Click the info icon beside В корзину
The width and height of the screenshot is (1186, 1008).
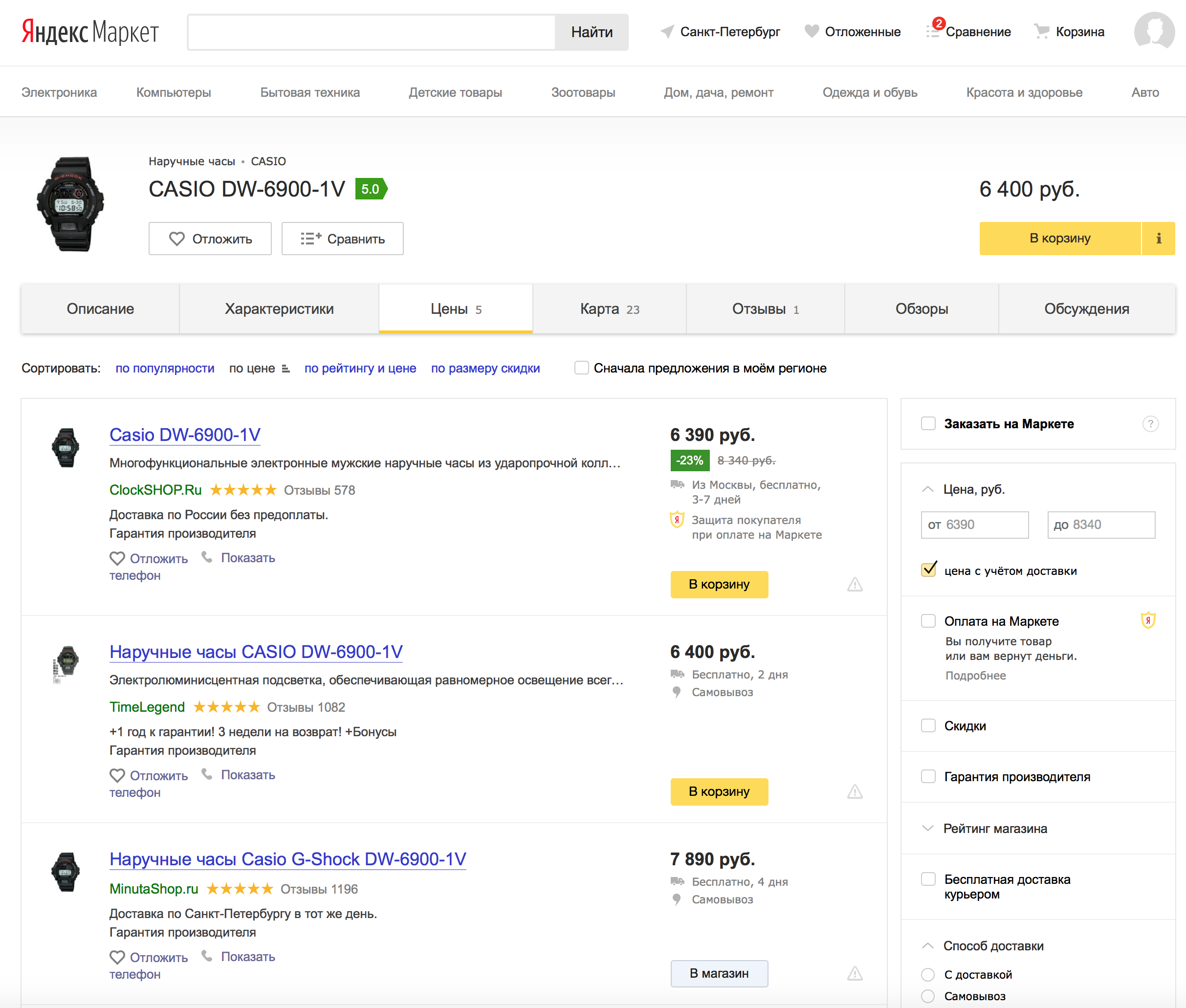click(1158, 238)
